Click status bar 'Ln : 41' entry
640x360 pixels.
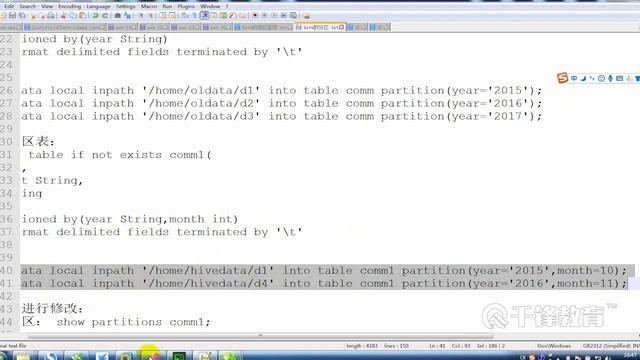(437, 346)
